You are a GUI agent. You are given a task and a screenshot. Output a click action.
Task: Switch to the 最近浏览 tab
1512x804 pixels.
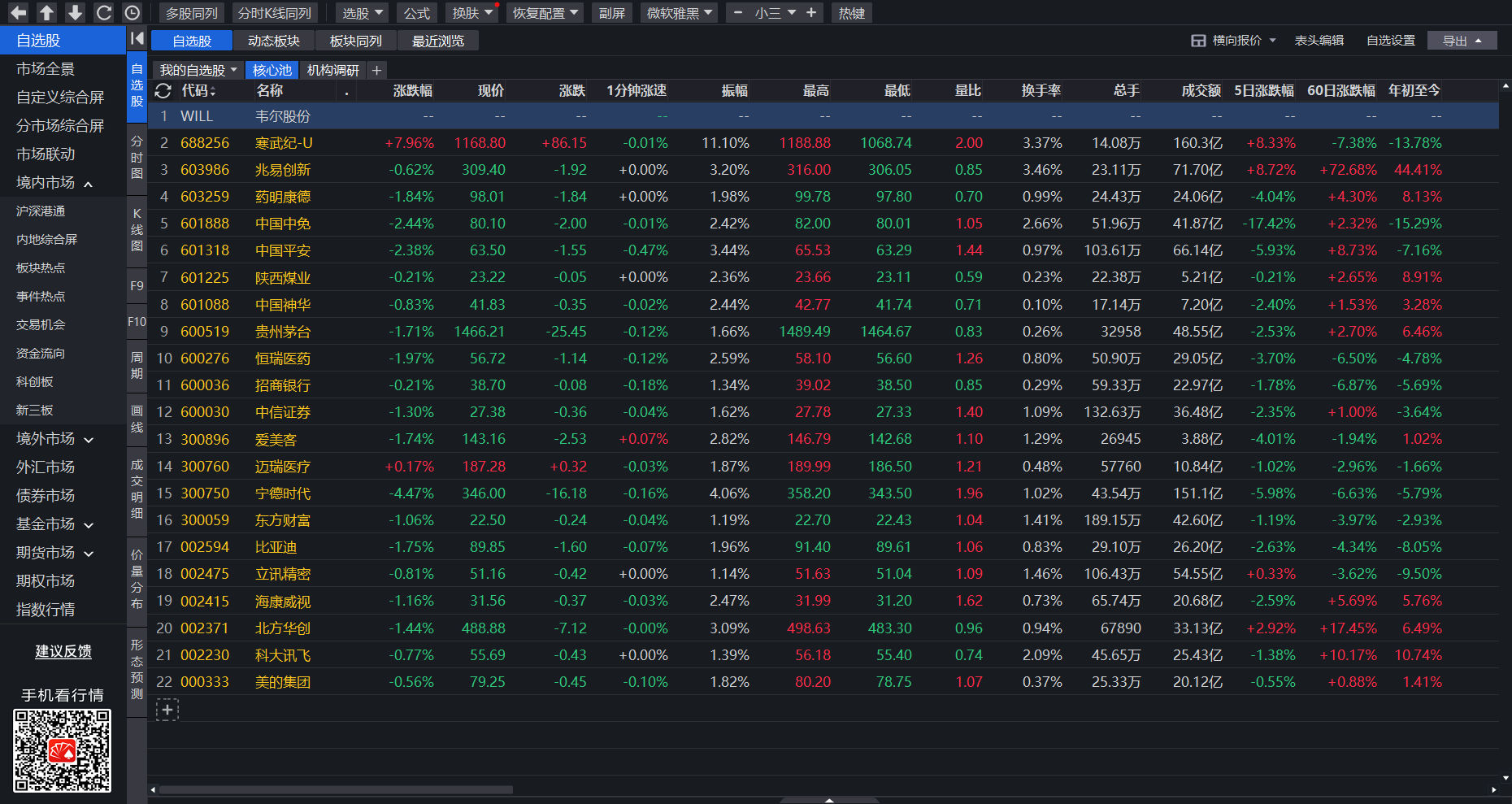[x=438, y=41]
